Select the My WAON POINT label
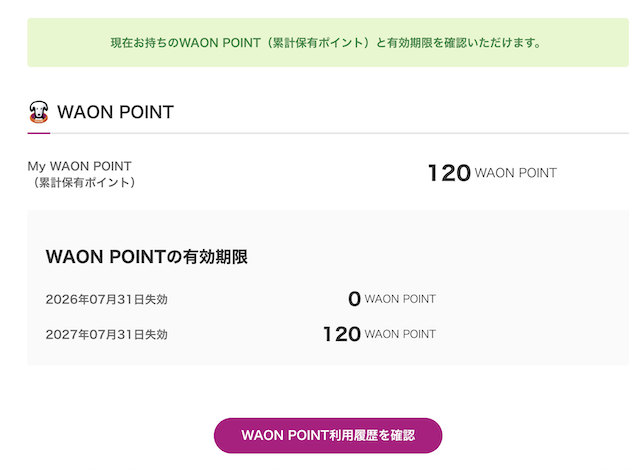This screenshot has width=640, height=470. pos(80,166)
